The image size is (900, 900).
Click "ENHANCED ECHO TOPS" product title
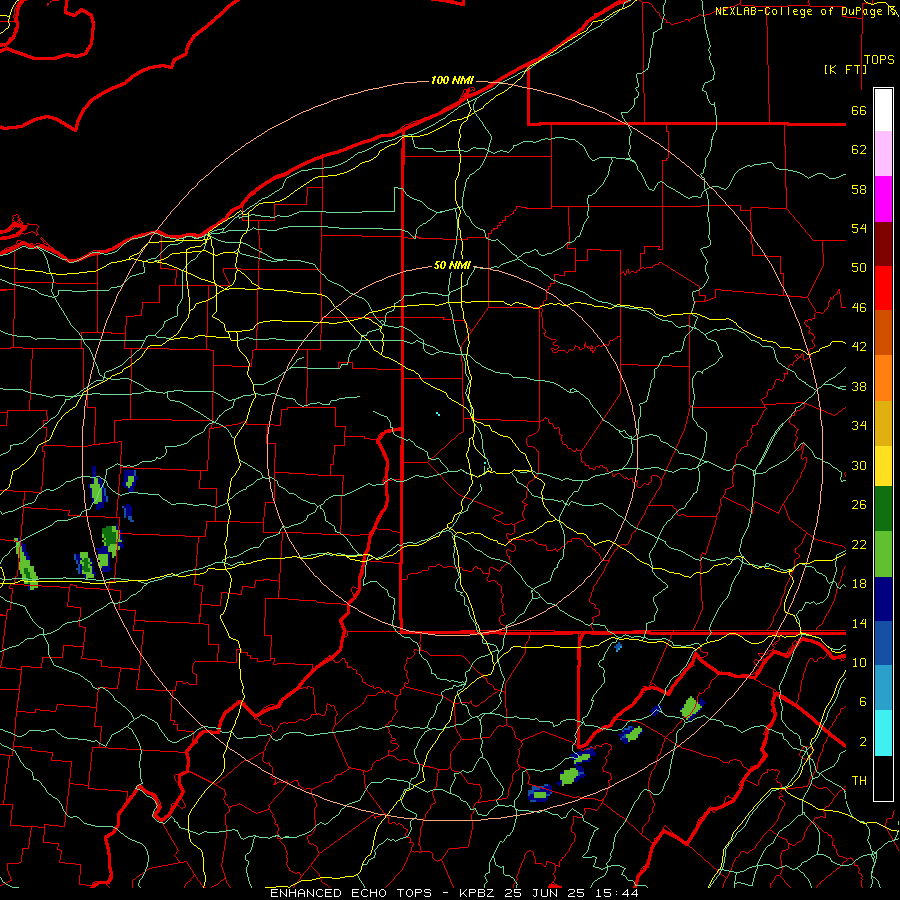tap(351, 893)
